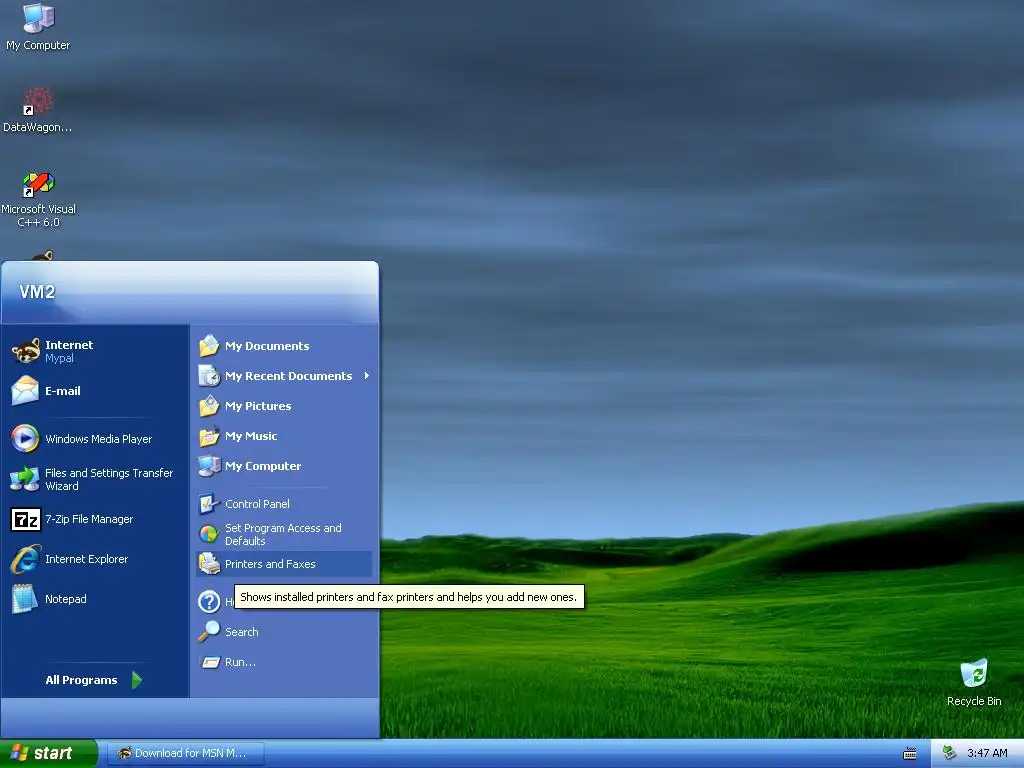This screenshot has width=1024, height=768.
Task: Click Search text label
Action: tap(242, 632)
